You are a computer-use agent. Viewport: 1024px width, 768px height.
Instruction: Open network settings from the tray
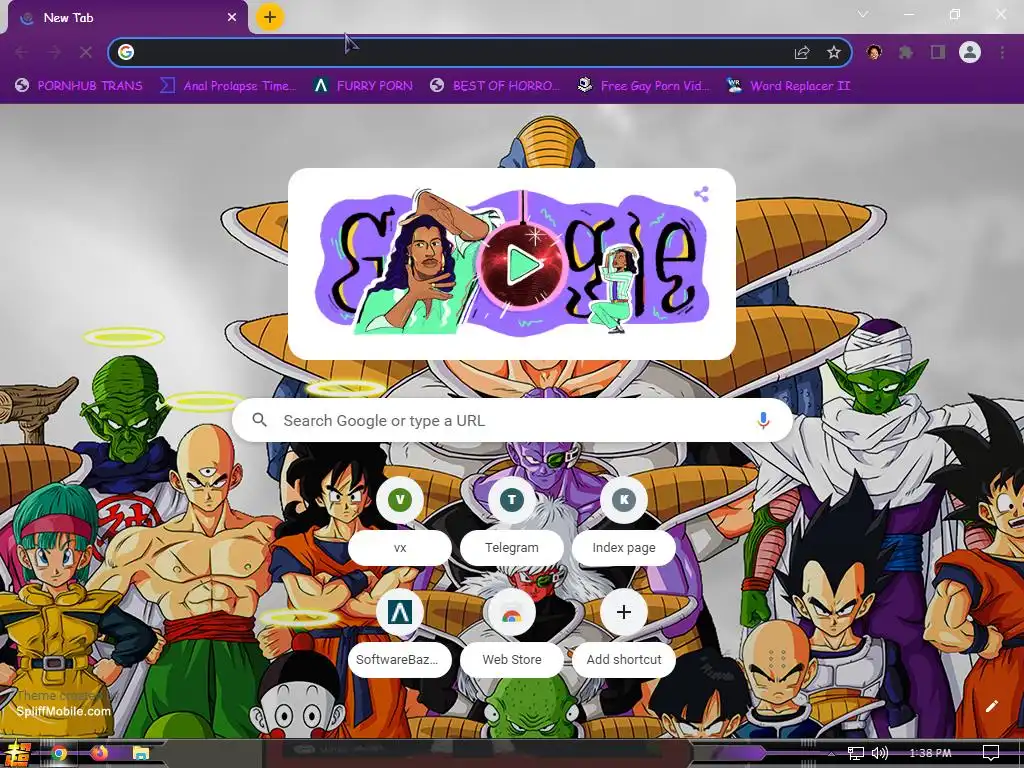856,754
